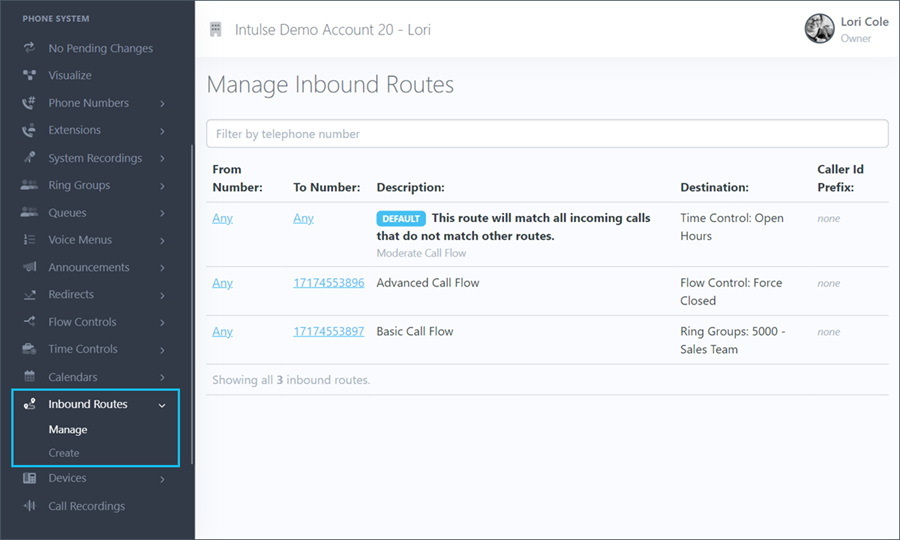Select Create under Inbound Routes
This screenshot has height=540, width=900.
pos(64,453)
